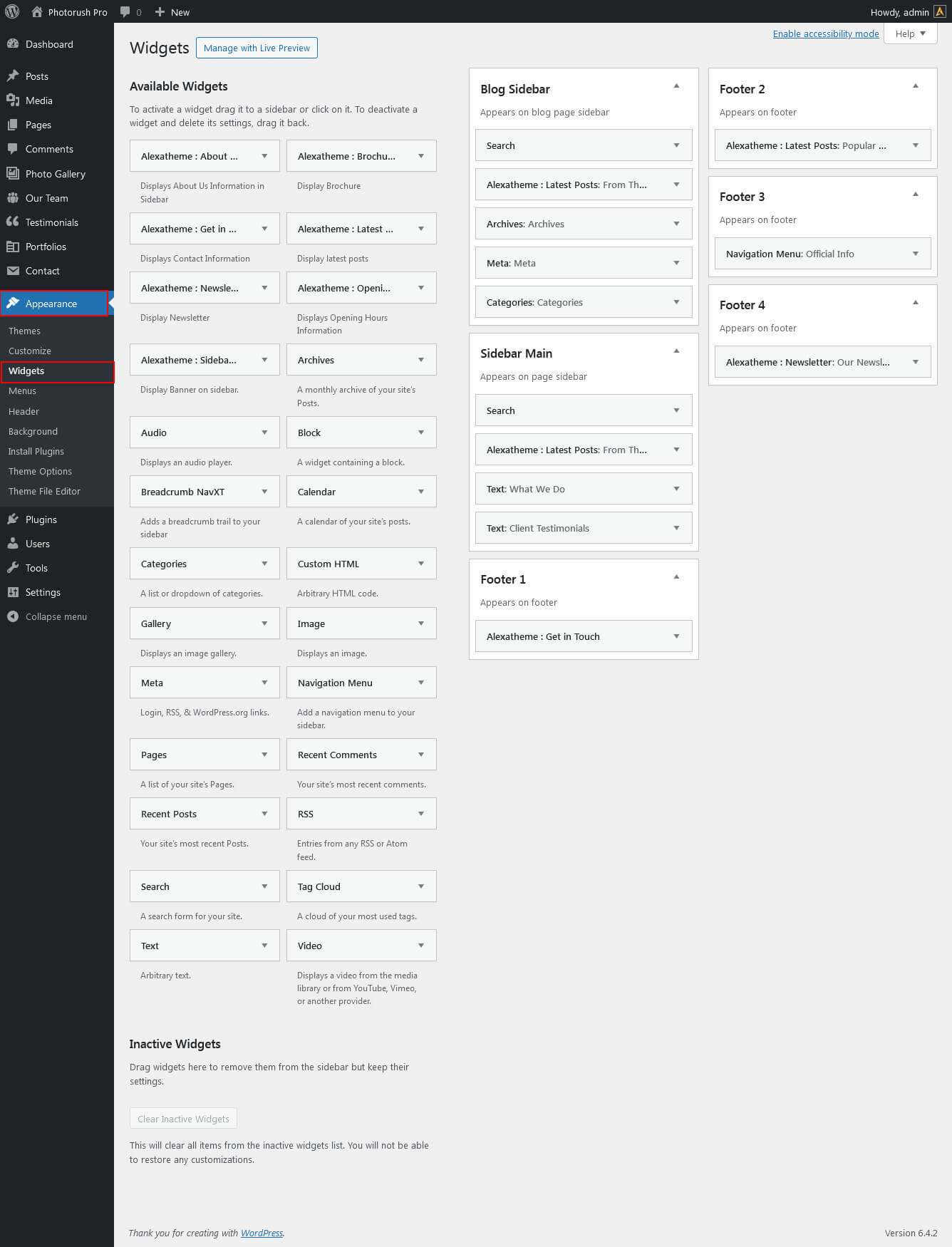Collapse the Sidebar Main panel
This screenshot has width=952, height=1247.
(x=676, y=351)
